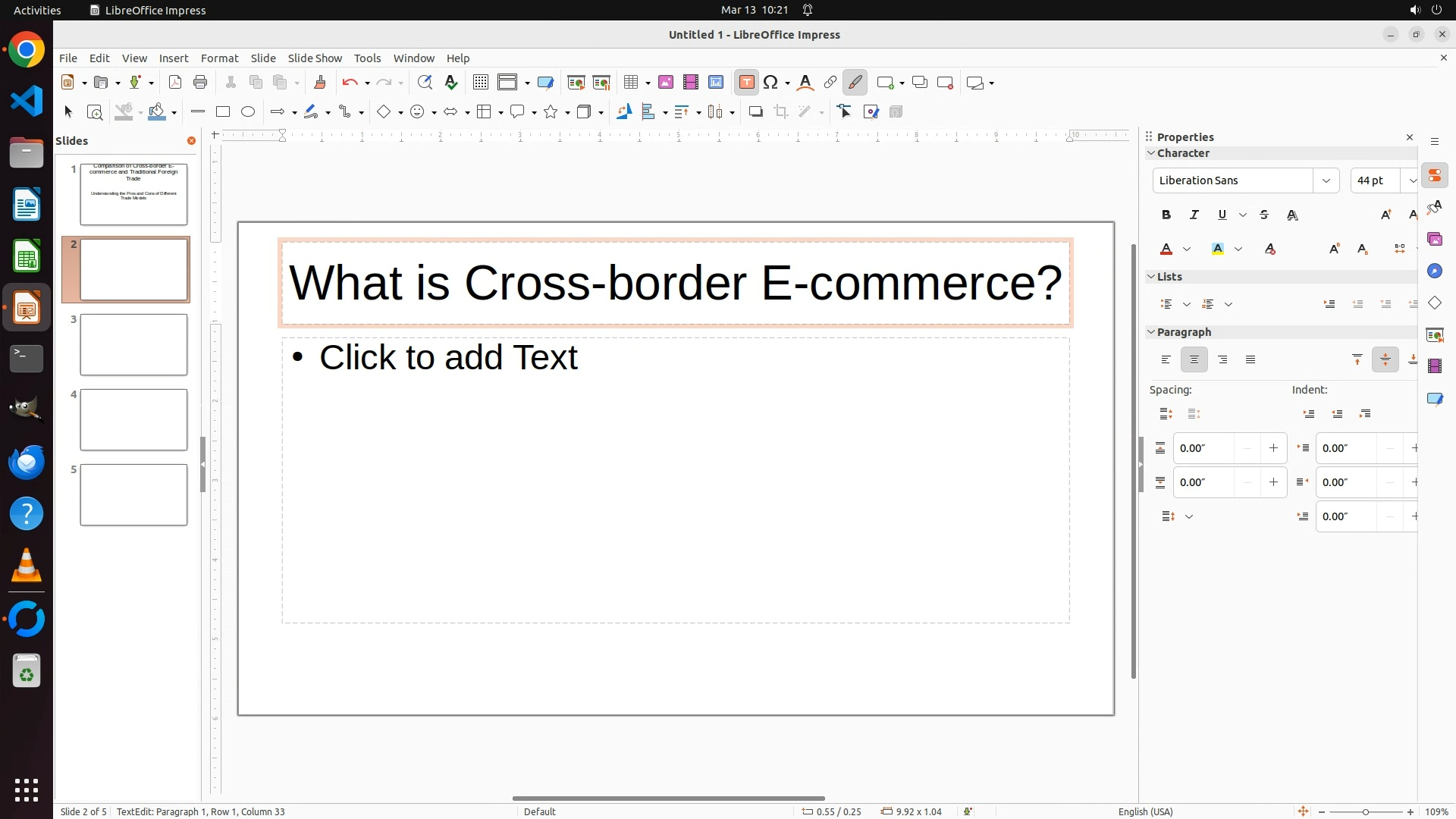Open the Slide Show menu
1456x819 pixels.
[315, 58]
